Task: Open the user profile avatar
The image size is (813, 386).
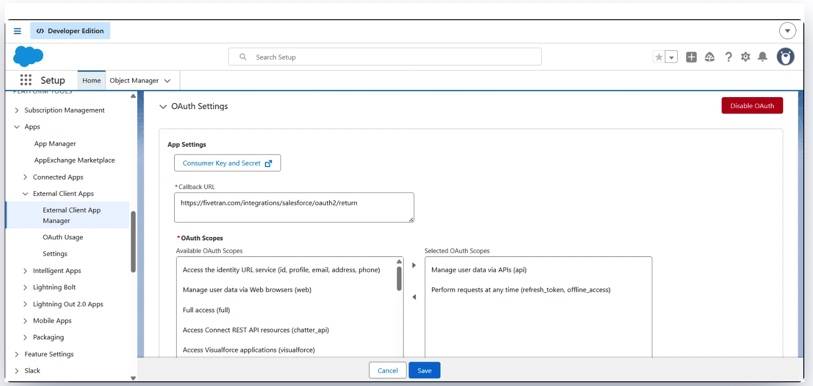Action: click(x=786, y=57)
